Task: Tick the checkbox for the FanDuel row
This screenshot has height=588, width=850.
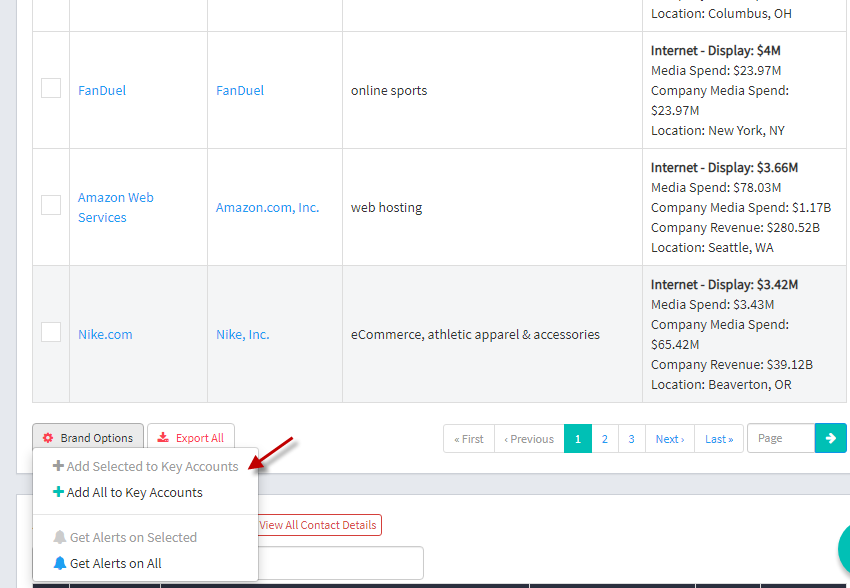Action: tap(51, 88)
